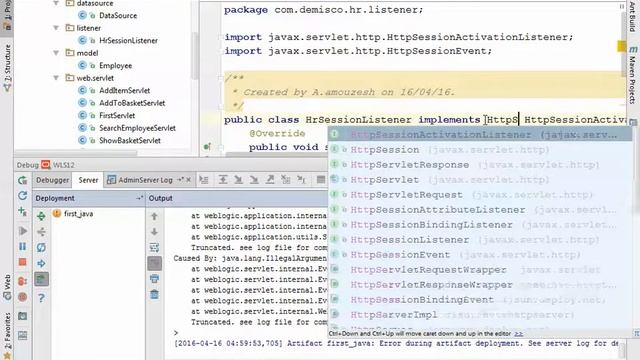
Task: Choose HttpSessionBindingListener completion suggestion
Action: click(480, 225)
